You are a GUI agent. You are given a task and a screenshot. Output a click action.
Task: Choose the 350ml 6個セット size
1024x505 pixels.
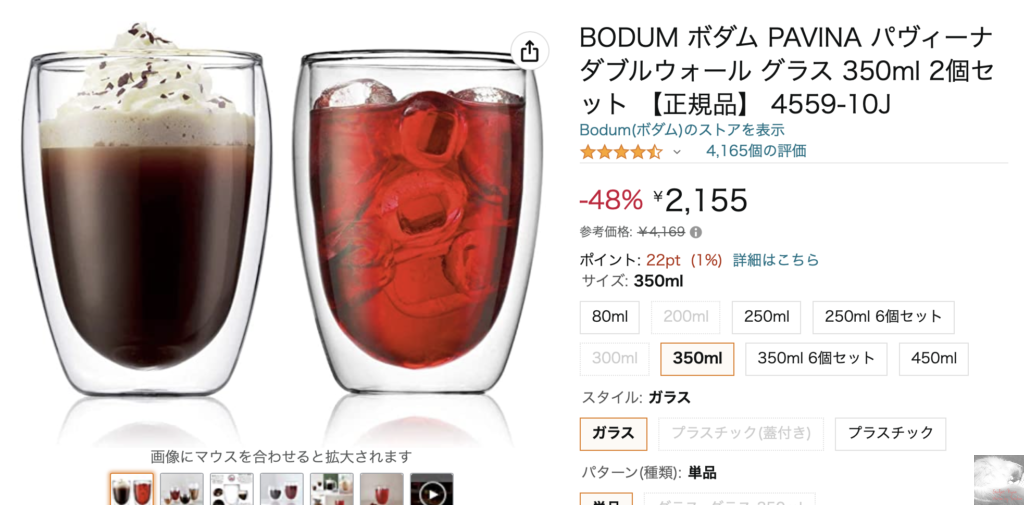816,359
